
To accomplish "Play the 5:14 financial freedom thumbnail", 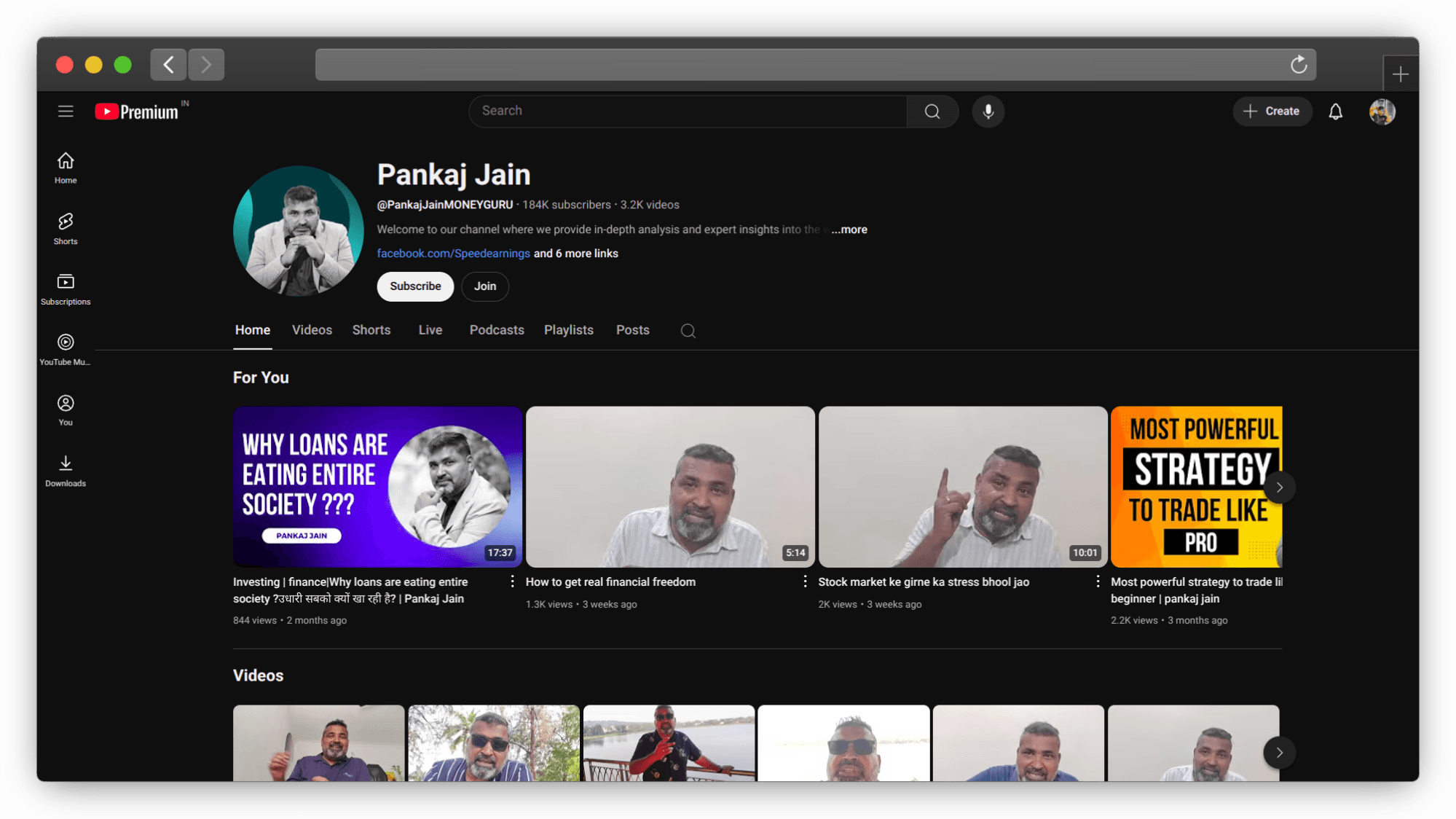I will (x=670, y=487).
